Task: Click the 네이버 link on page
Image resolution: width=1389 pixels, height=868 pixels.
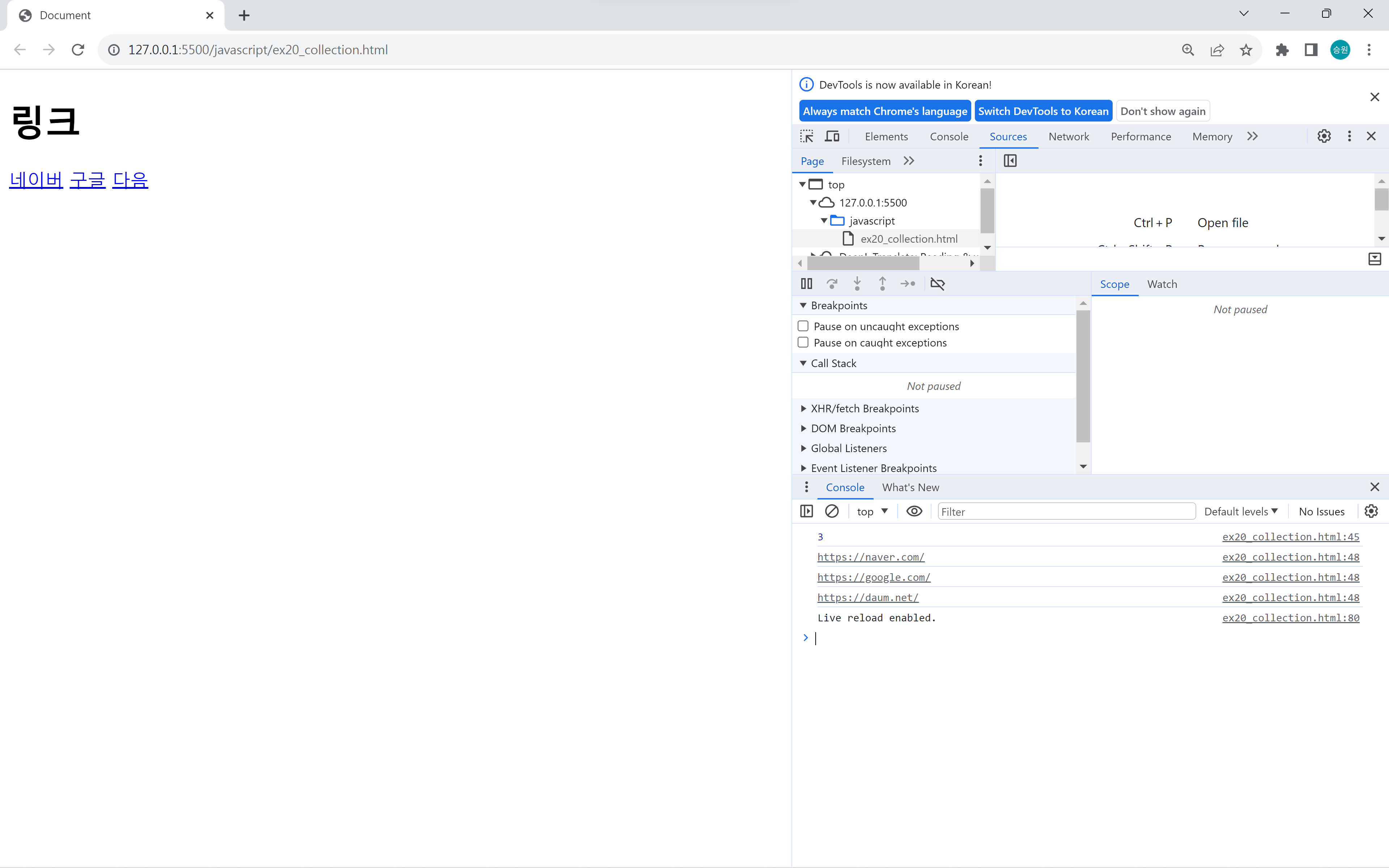Action: coord(36,180)
